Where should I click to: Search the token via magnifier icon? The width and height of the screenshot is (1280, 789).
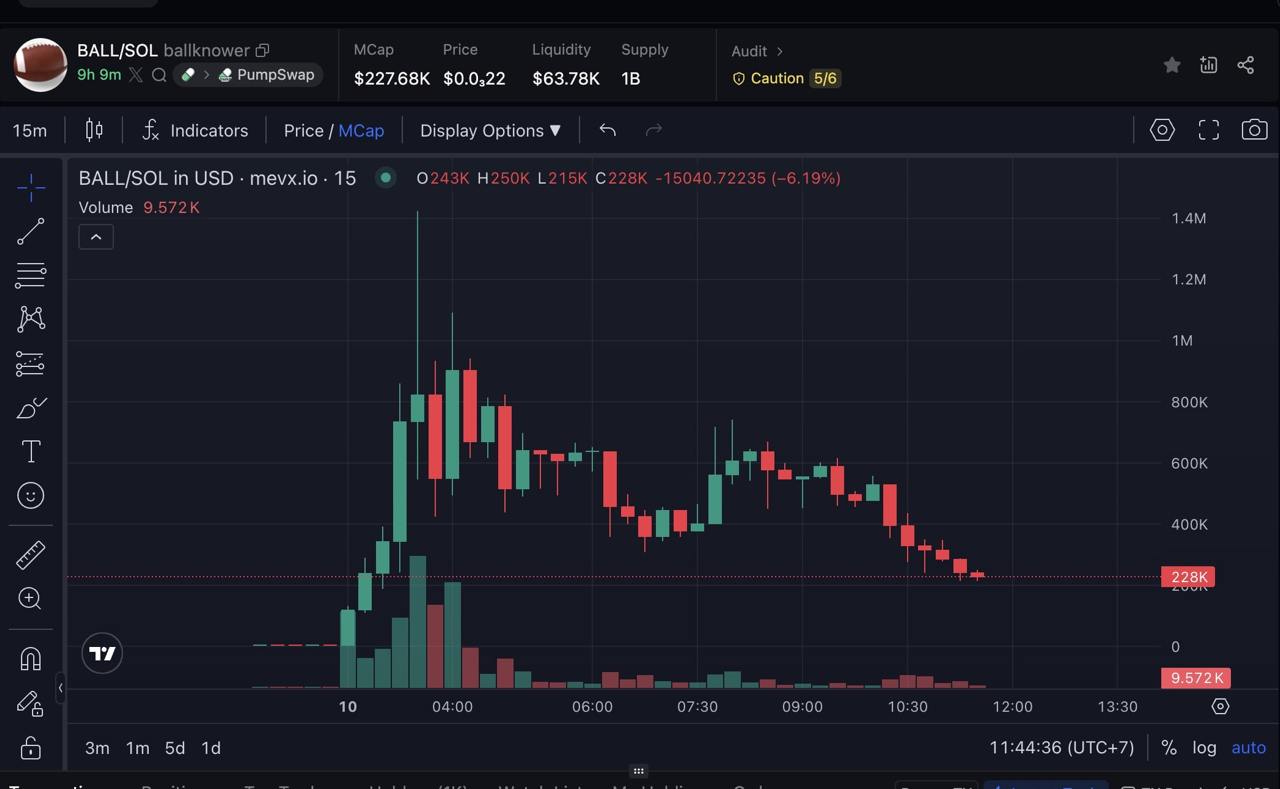pos(159,75)
